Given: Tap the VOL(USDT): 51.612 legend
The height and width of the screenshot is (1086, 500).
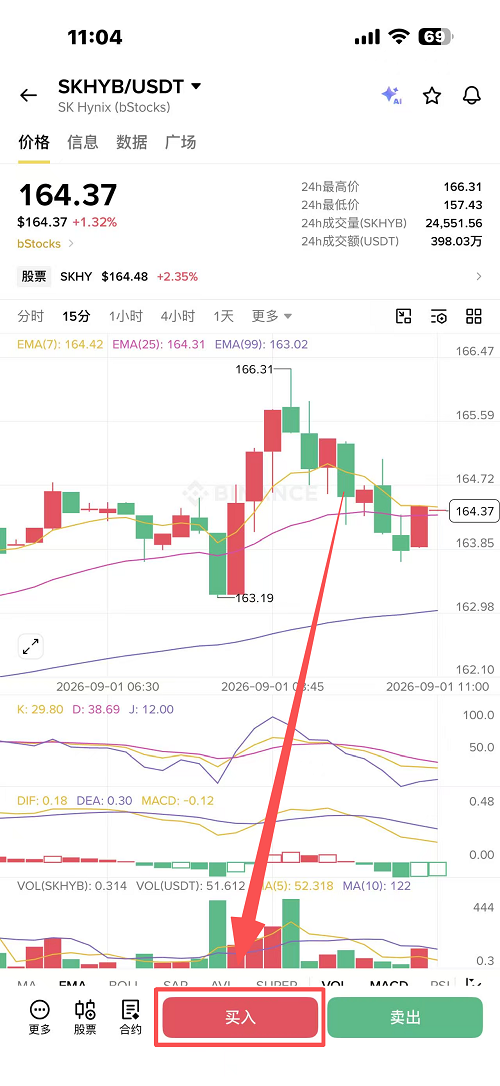Looking at the screenshot, I should [x=190, y=886].
